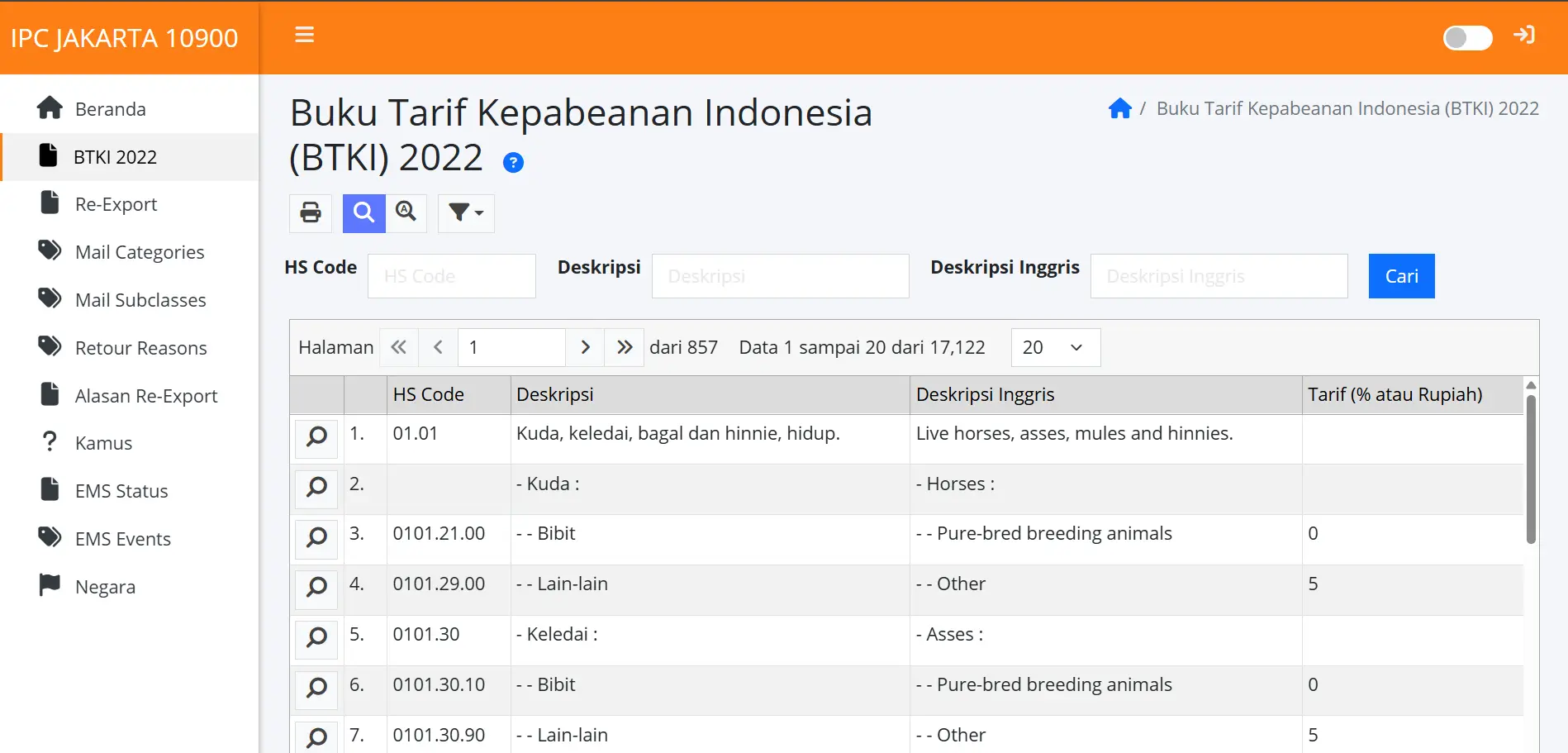
Task: Open Re-Export sidebar item
Action: coord(130,204)
